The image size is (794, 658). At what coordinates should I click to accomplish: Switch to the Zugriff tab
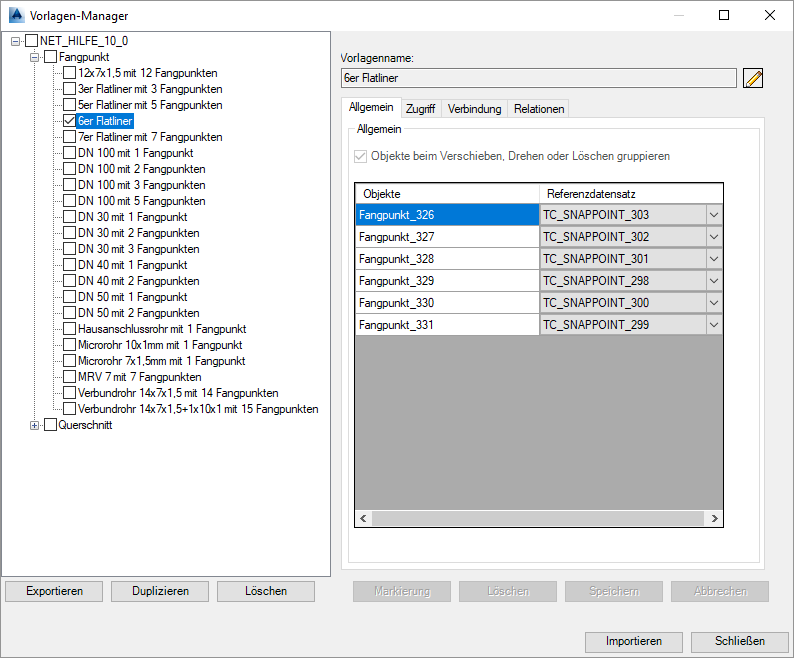click(420, 109)
